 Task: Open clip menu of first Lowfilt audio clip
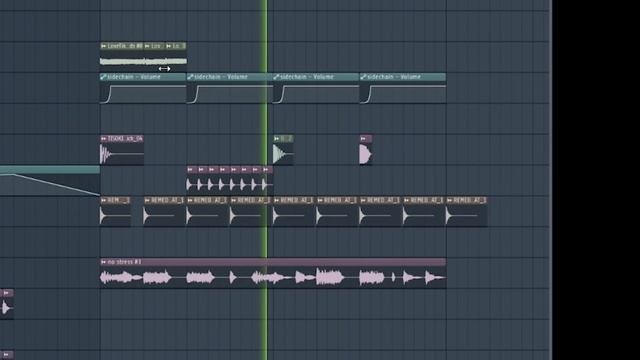point(103,46)
